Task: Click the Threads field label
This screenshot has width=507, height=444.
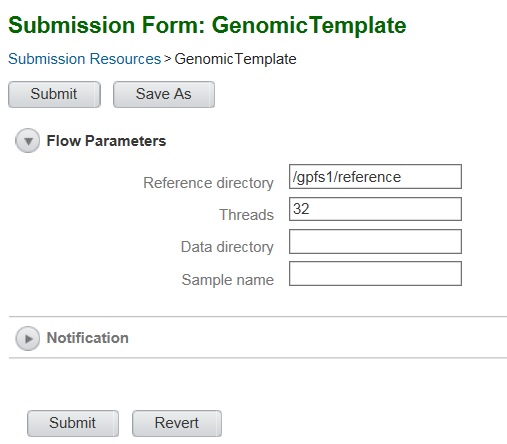Action: (x=247, y=215)
